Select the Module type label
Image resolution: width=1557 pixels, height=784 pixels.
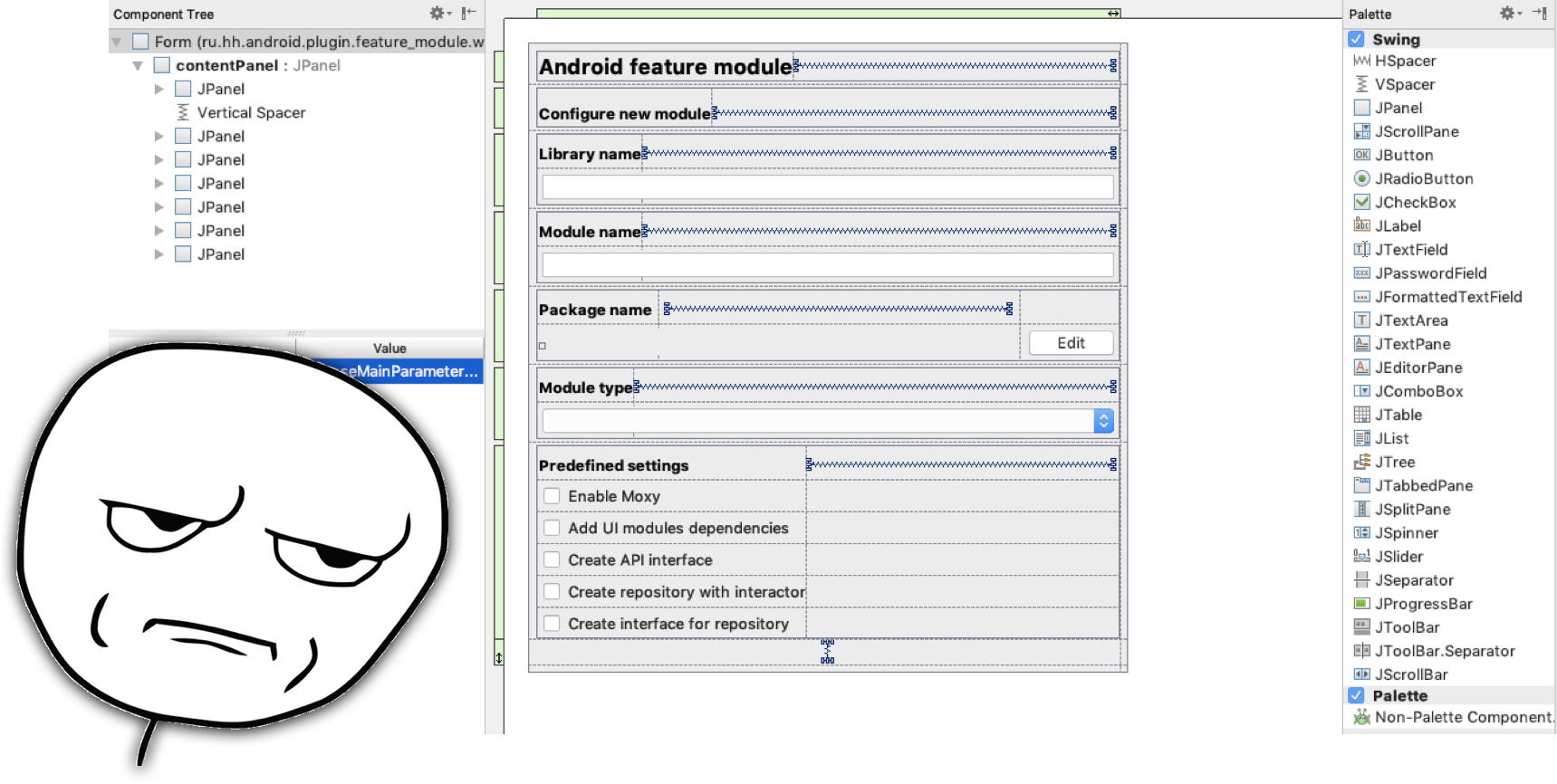click(586, 387)
